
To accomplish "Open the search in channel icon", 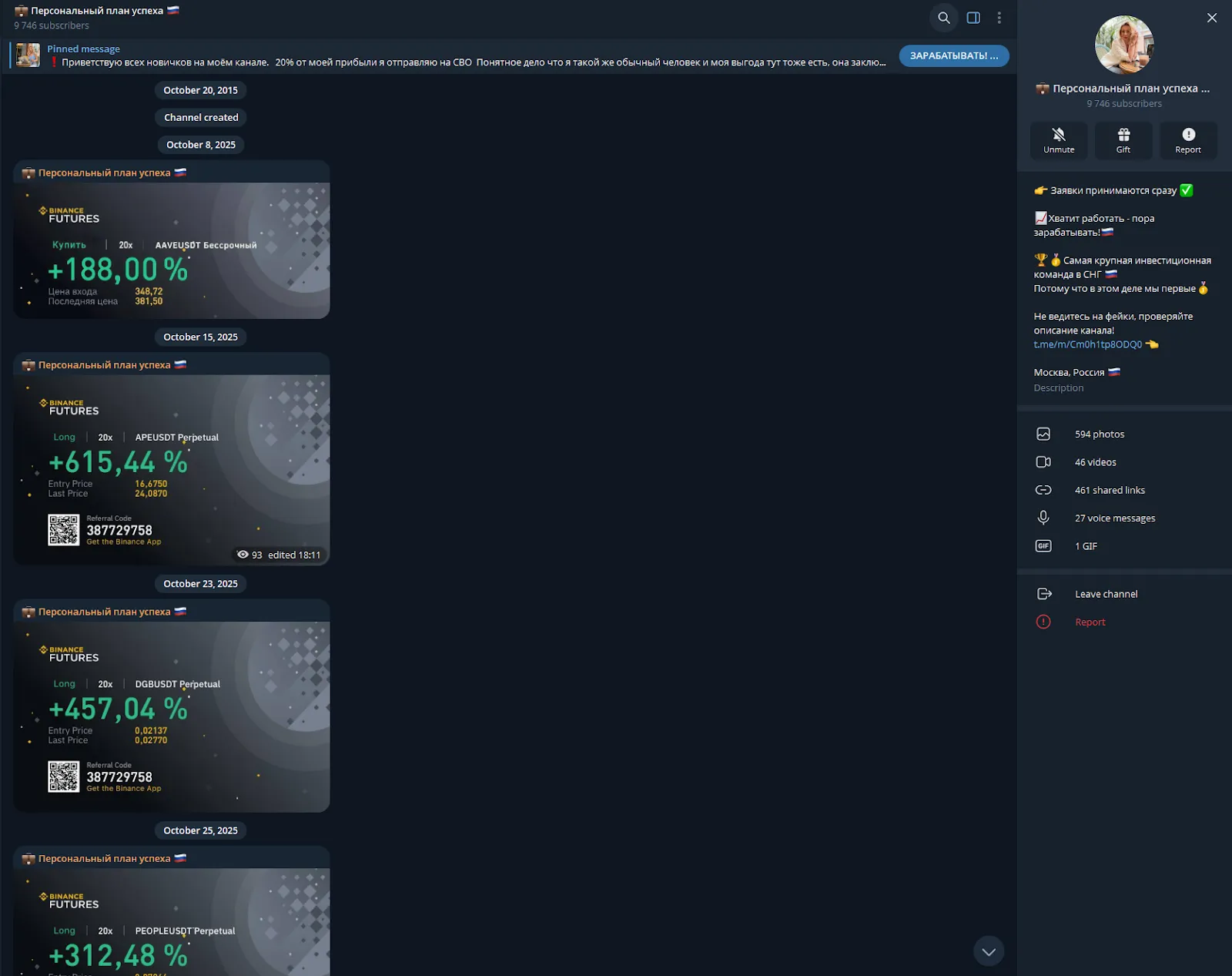I will (943, 18).
